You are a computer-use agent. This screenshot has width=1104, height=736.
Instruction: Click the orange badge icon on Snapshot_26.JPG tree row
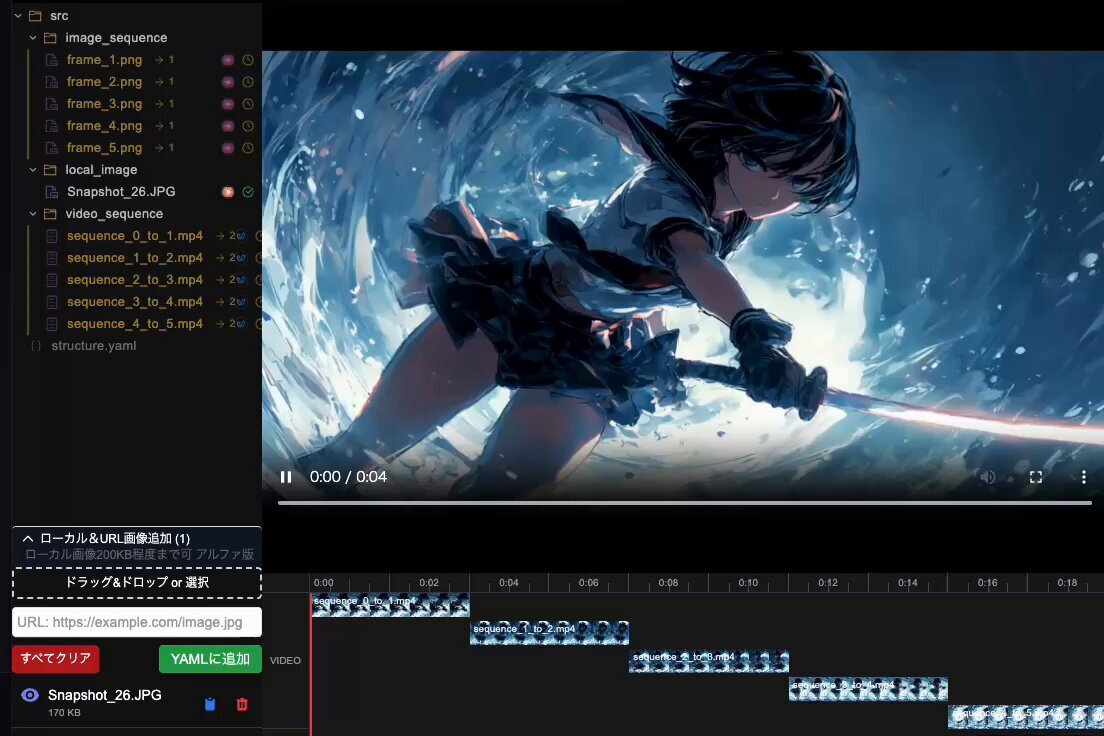click(227, 192)
